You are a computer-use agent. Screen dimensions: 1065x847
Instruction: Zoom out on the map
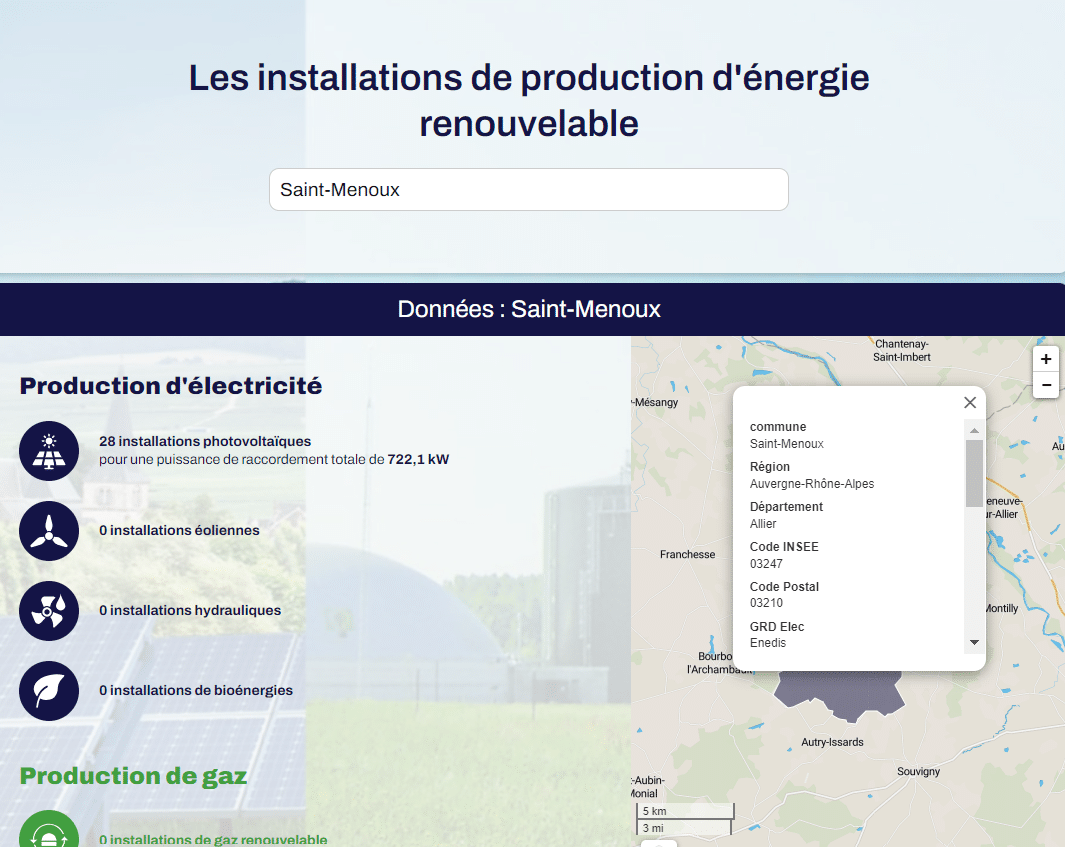click(x=1046, y=385)
